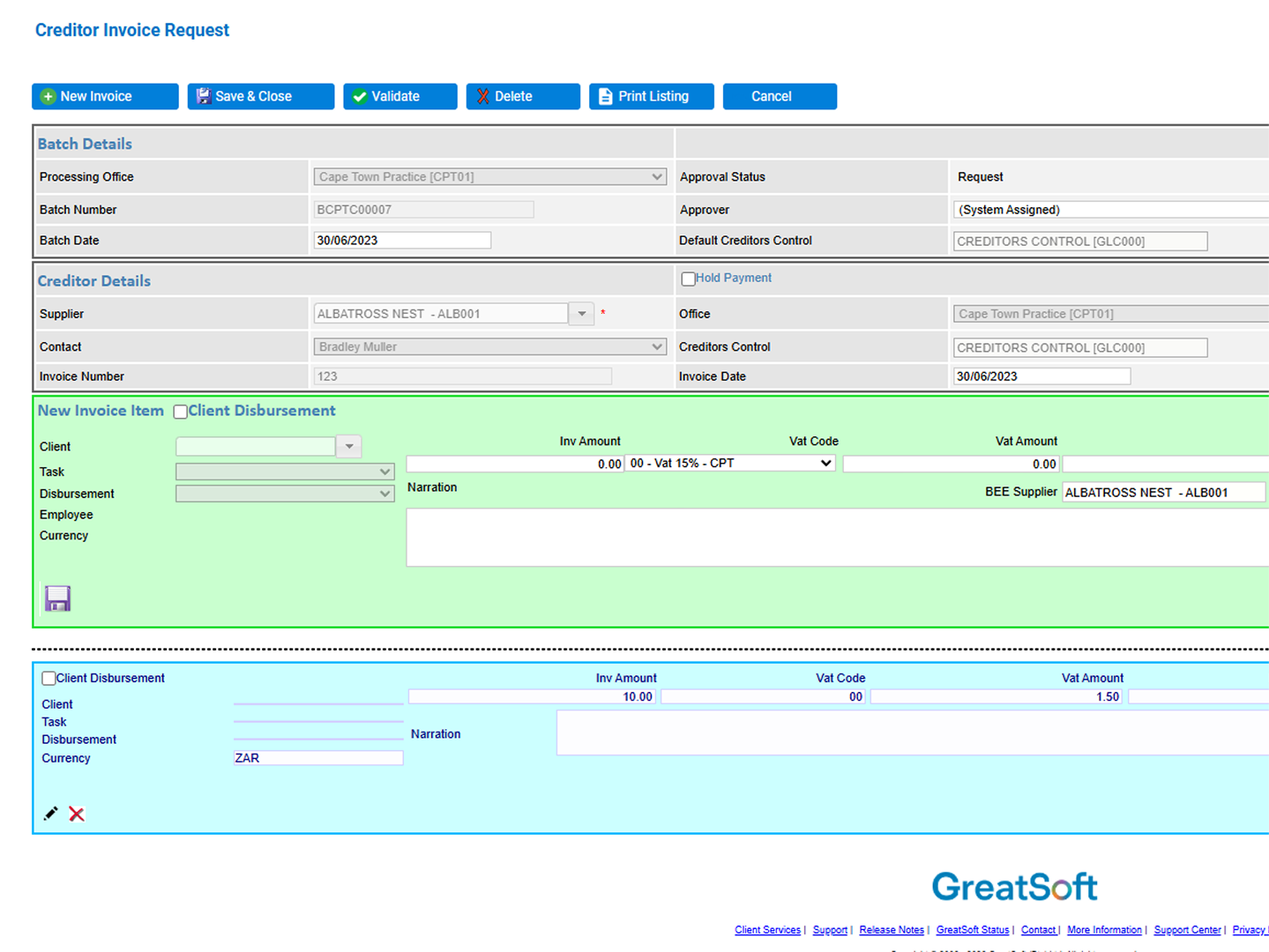Open the Contact link in footer
This screenshot has height=952, width=1269.
tap(1038, 930)
